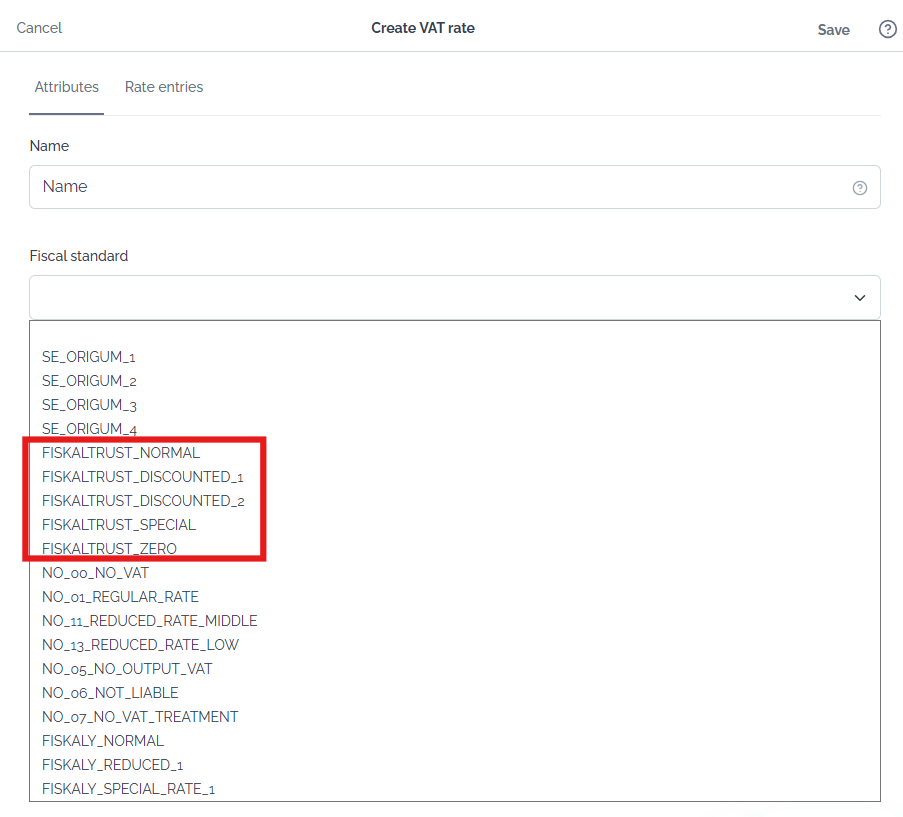Focus the Name input field
Viewport: 903px width, 817px height.
[454, 187]
